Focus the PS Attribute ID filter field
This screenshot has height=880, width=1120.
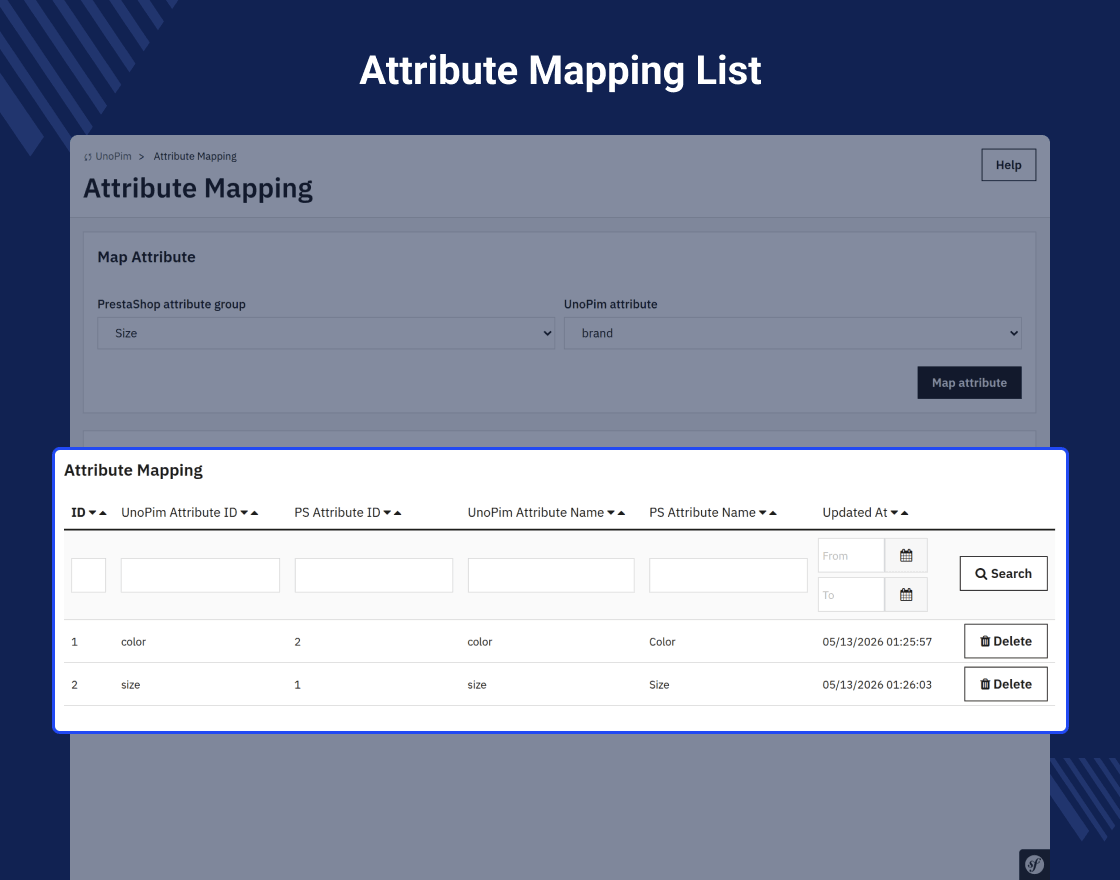click(374, 575)
